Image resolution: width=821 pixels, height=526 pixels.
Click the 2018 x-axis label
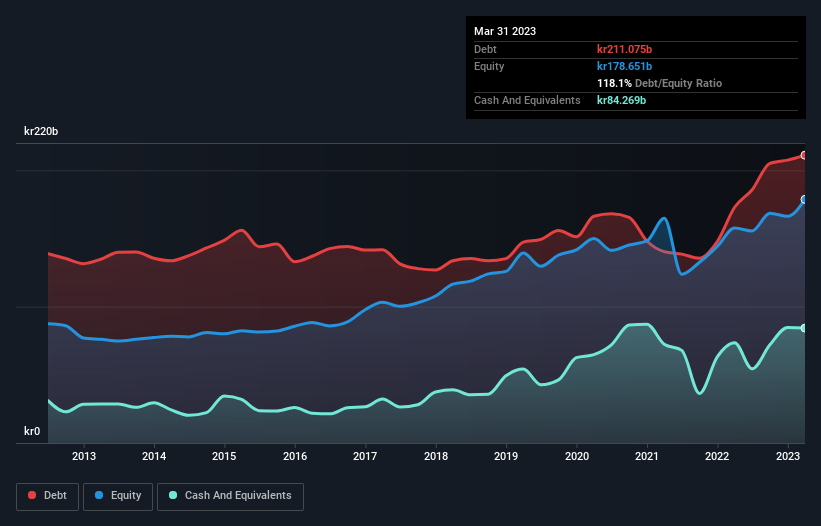436,456
